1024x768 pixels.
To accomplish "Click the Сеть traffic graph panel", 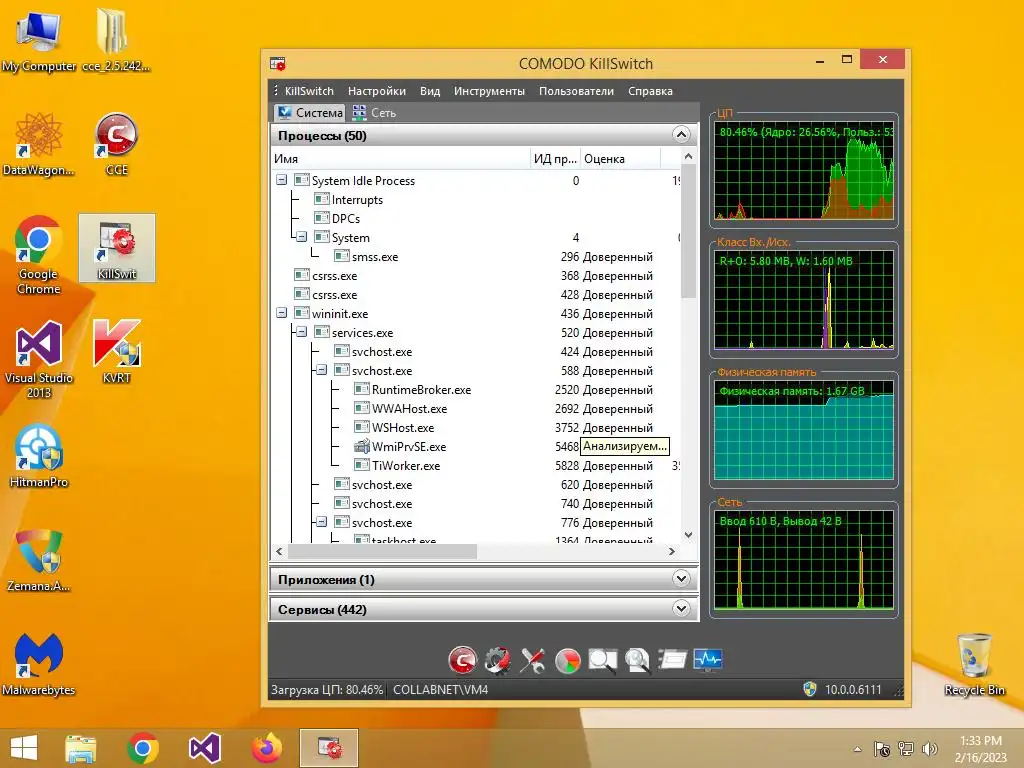I will tap(804, 560).
